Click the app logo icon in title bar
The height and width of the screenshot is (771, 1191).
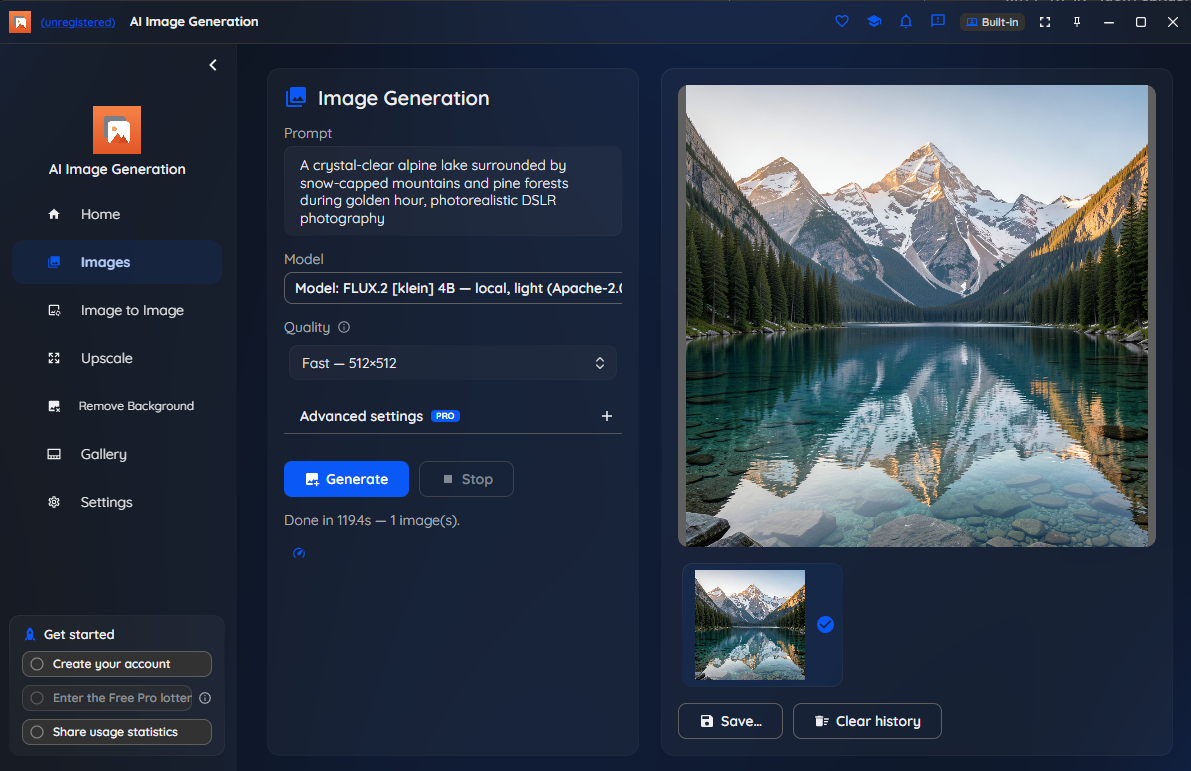[x=20, y=22]
